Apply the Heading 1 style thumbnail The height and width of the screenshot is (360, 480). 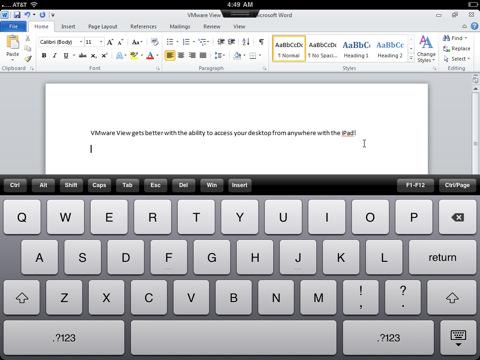(x=356, y=49)
